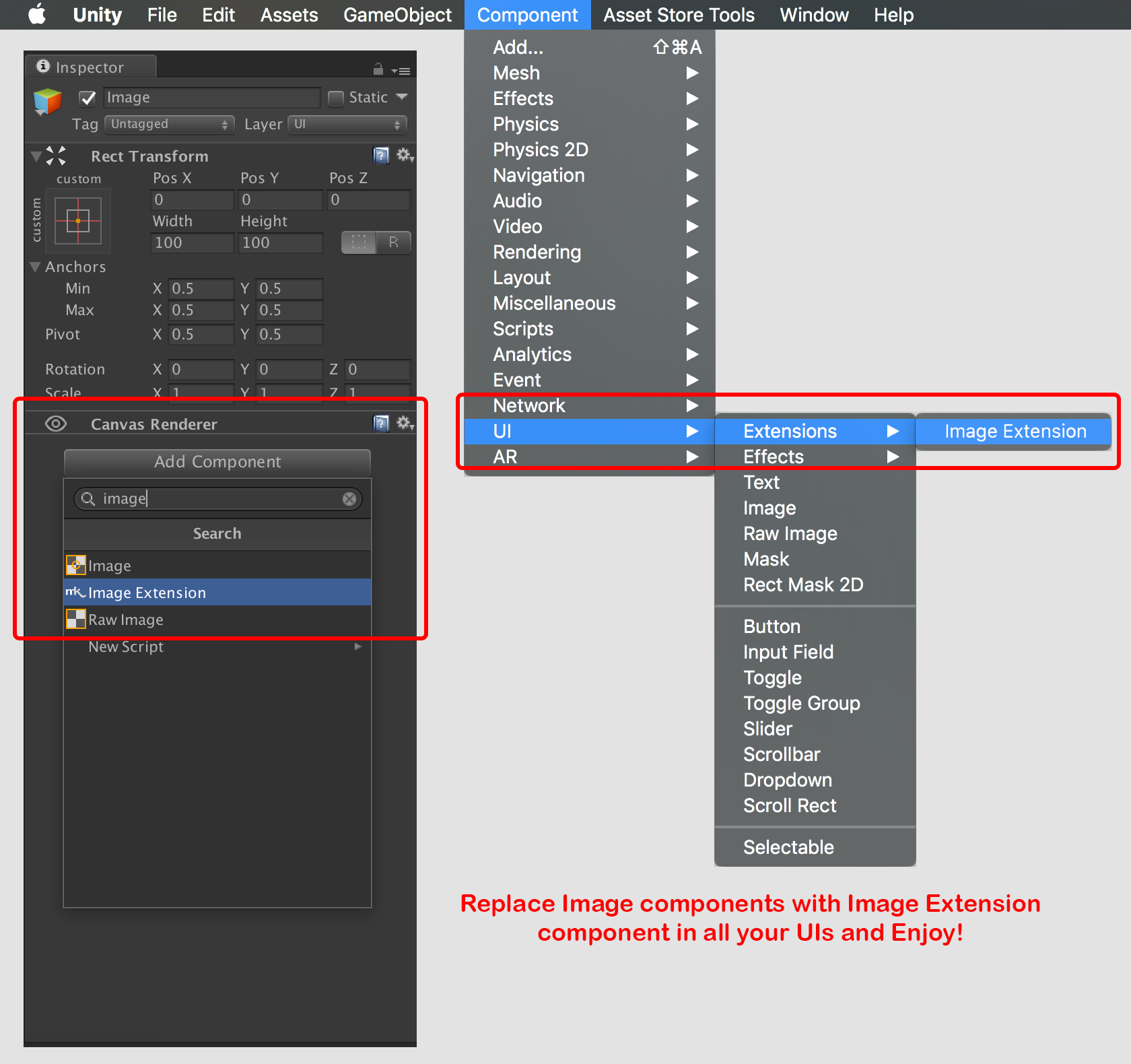
Task: Open Rect Transform help reference icon
Action: click(x=381, y=156)
